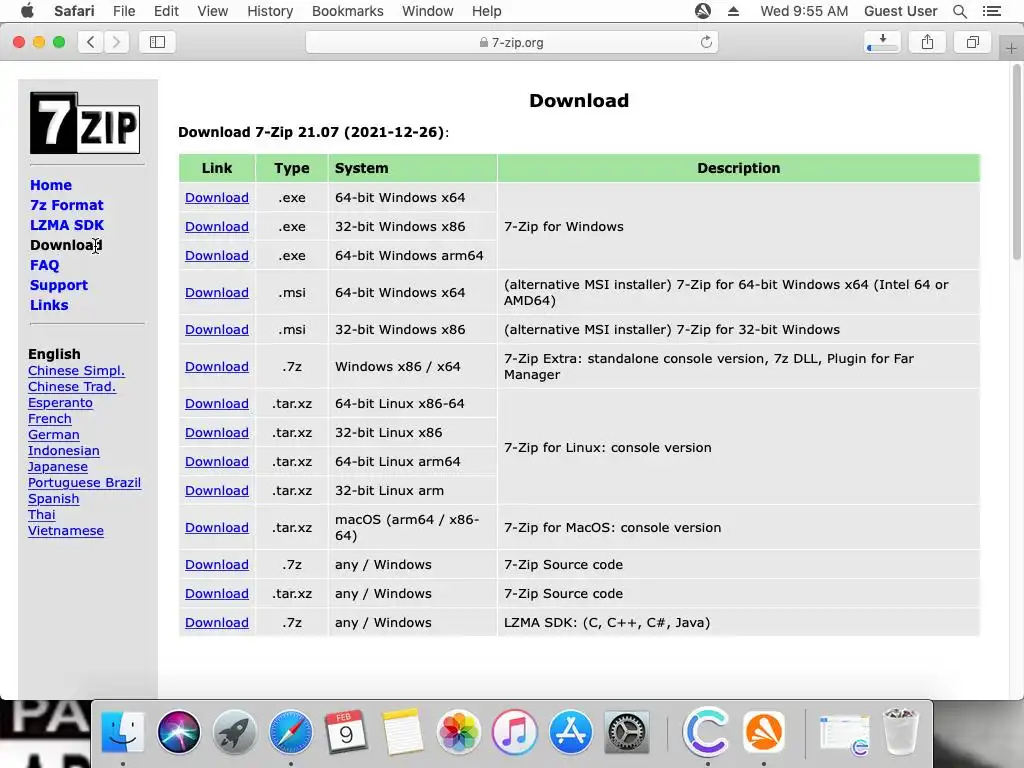Download .tar.xz for 32-bit Linux arm
The image size is (1024, 768).
[x=217, y=490]
